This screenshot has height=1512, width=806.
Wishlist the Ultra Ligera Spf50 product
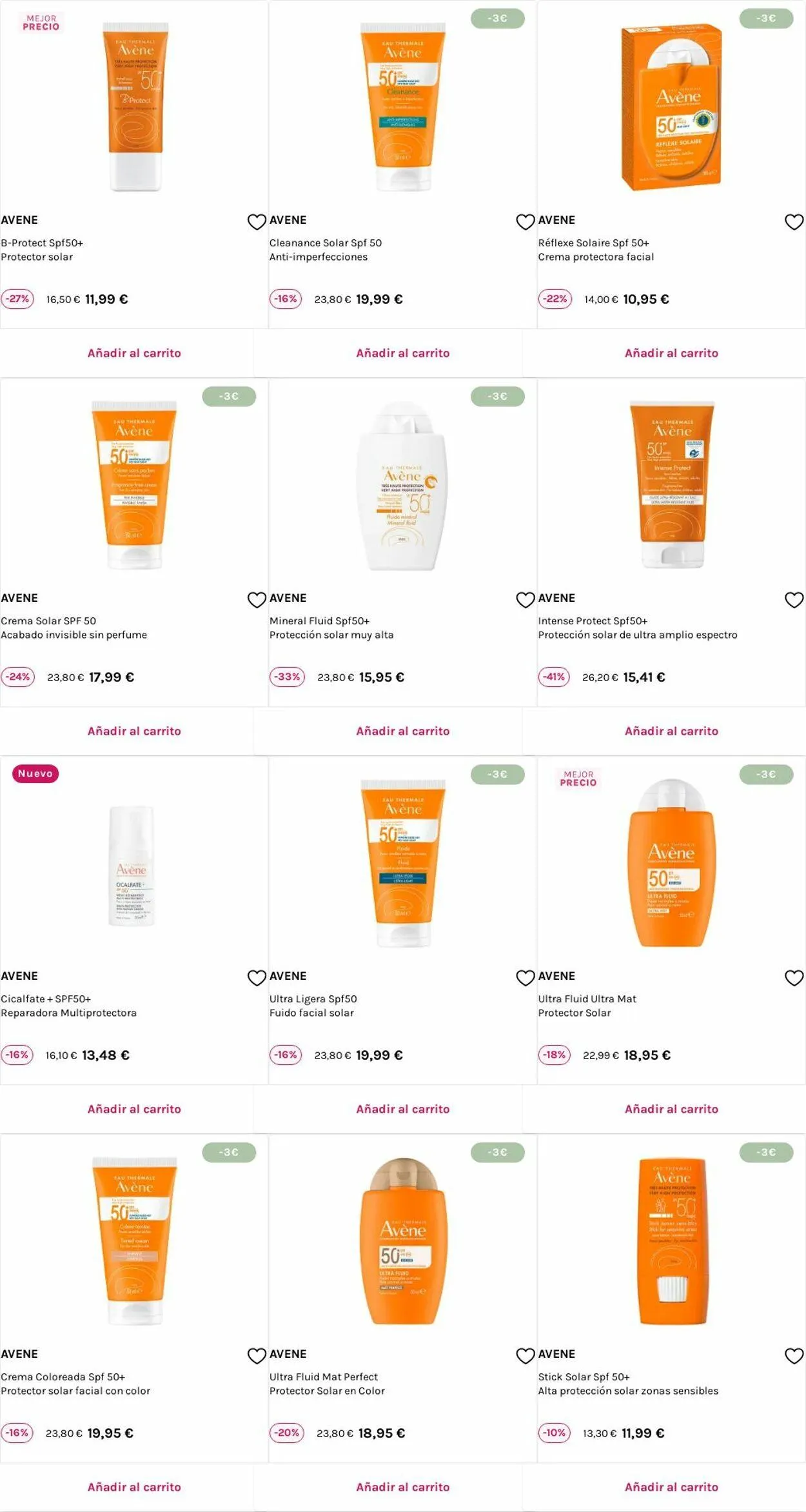click(526, 978)
